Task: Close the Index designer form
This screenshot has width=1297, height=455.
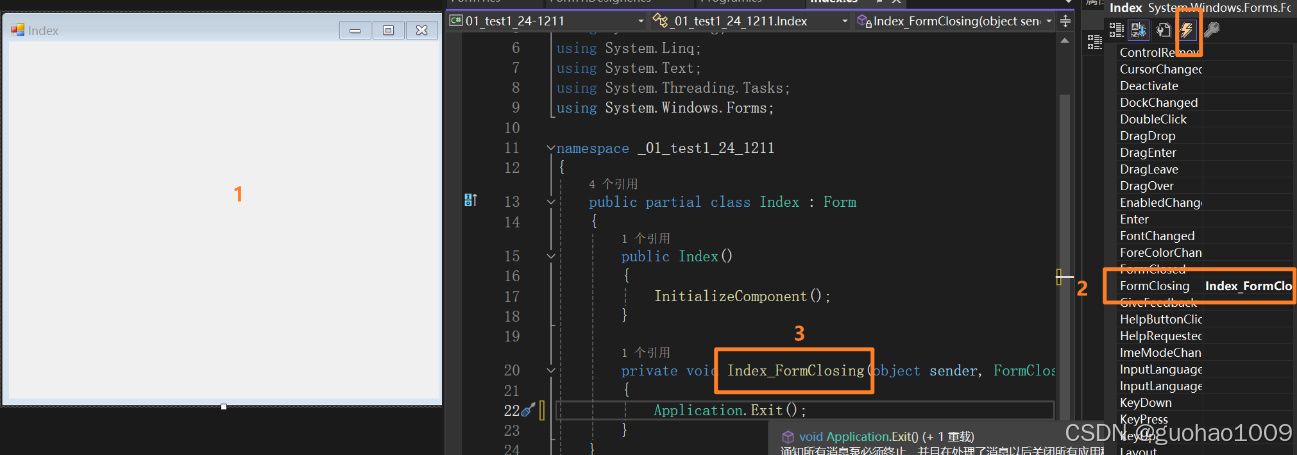Action: (421, 31)
